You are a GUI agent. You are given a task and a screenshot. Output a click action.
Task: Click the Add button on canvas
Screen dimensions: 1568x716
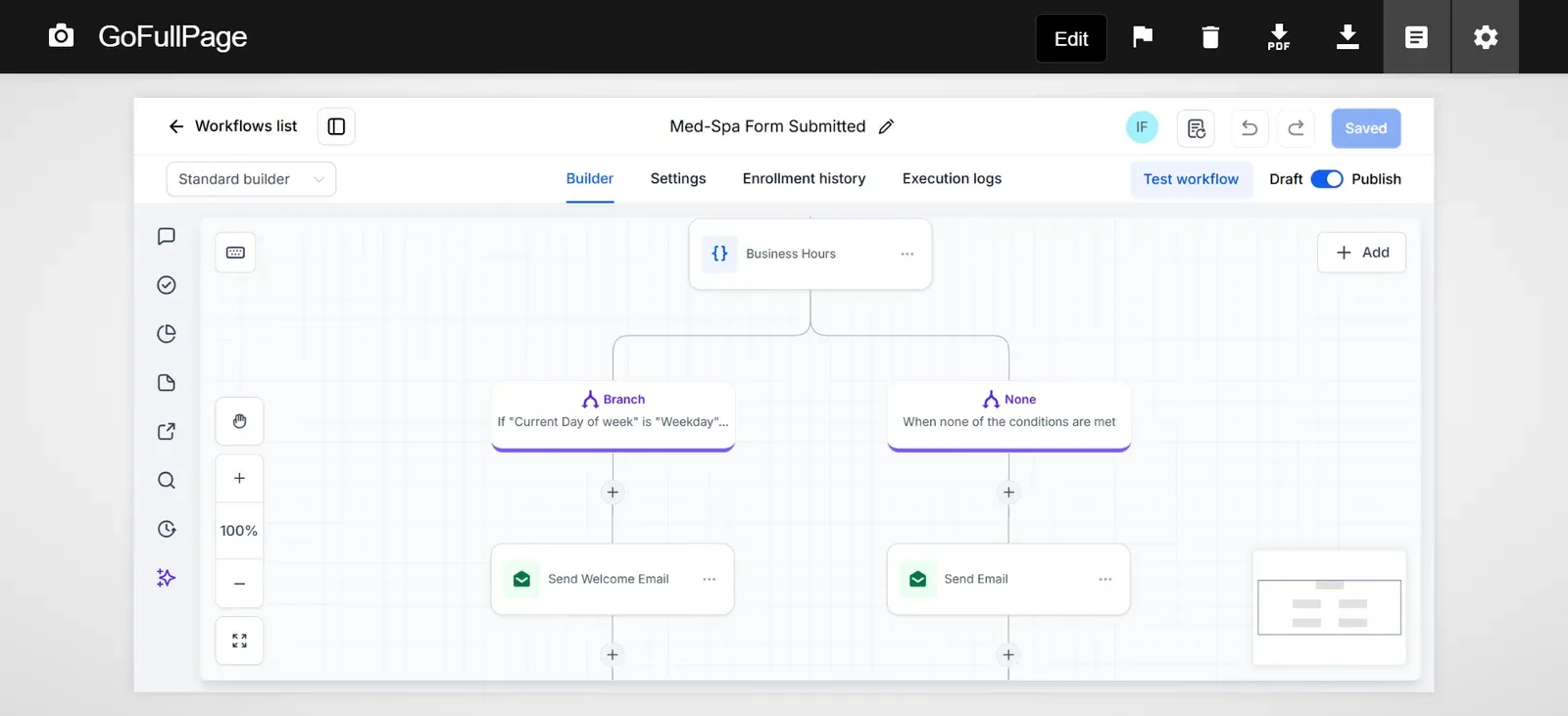coord(1362,253)
